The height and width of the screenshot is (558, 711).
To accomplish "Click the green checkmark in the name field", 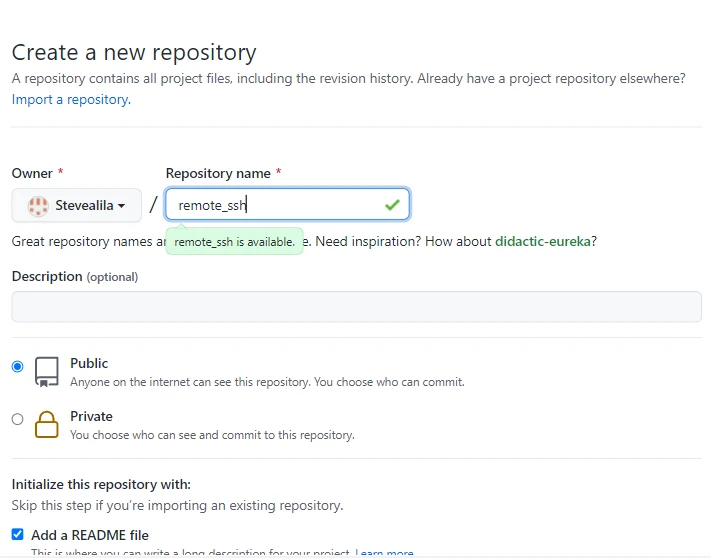I will [391, 205].
